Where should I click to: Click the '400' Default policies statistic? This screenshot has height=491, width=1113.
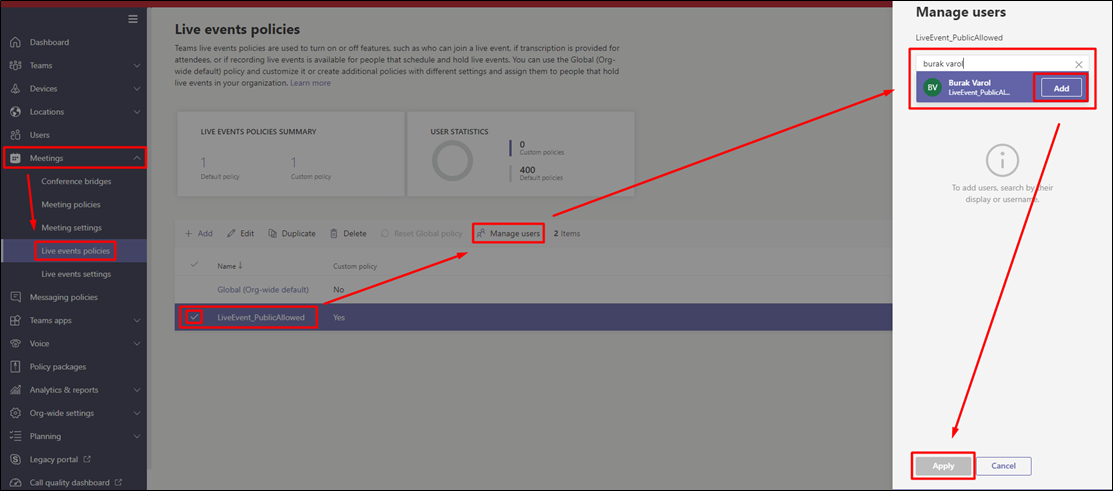tap(527, 170)
